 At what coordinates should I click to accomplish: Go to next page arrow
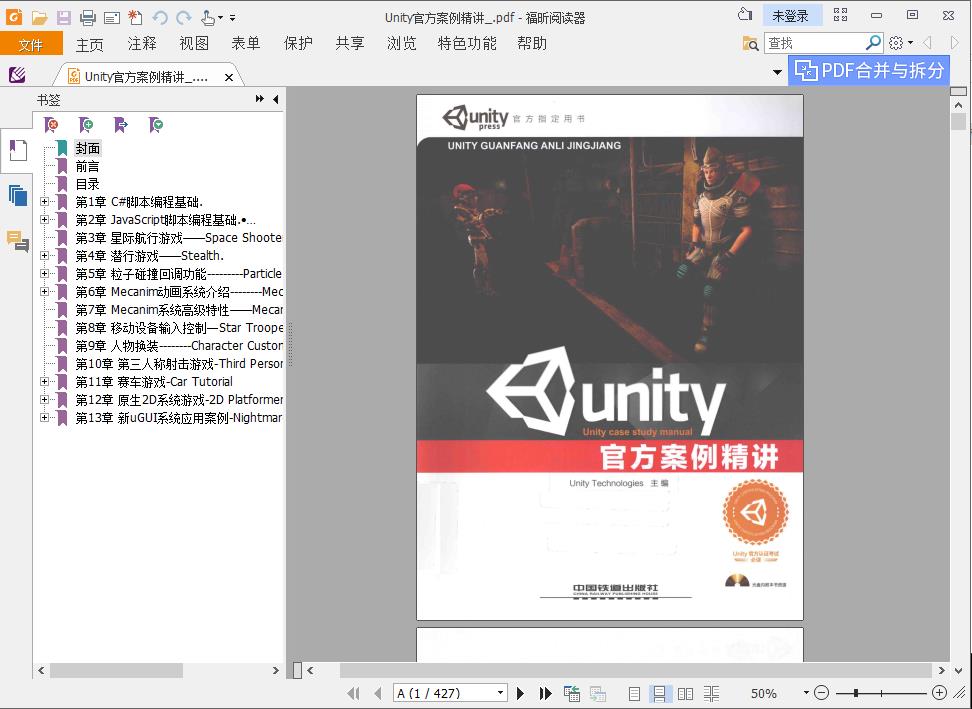pos(521,694)
